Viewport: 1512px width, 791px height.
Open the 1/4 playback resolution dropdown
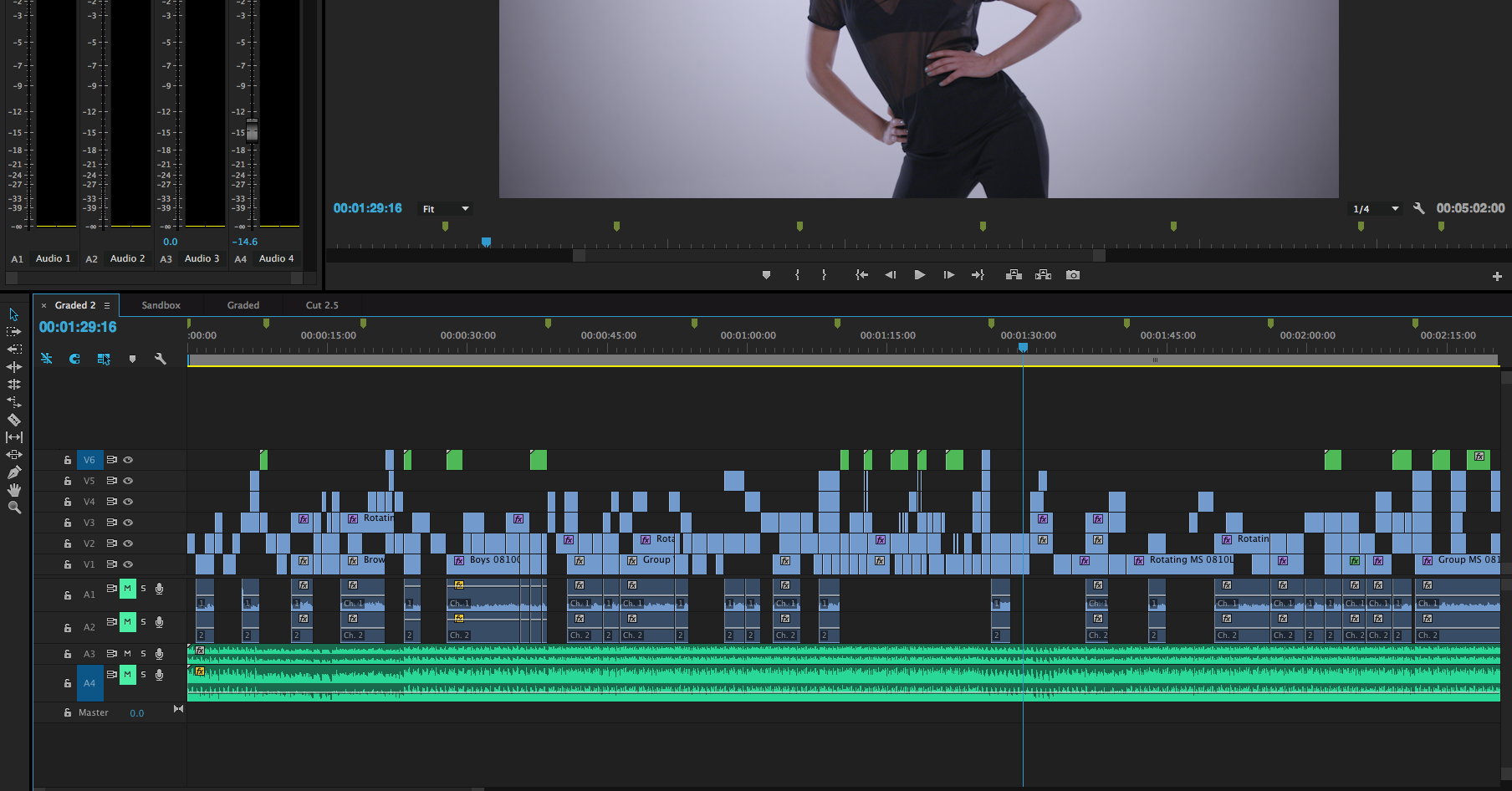tap(1376, 209)
